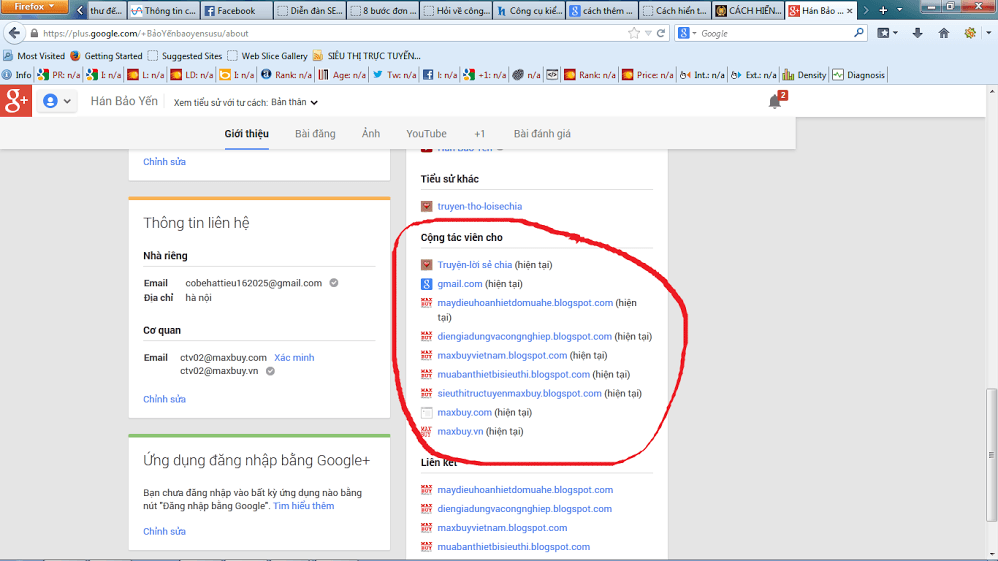Viewport: 998px width, 561px height.
Task: Click the Density toolbar button
Action: click(804, 75)
